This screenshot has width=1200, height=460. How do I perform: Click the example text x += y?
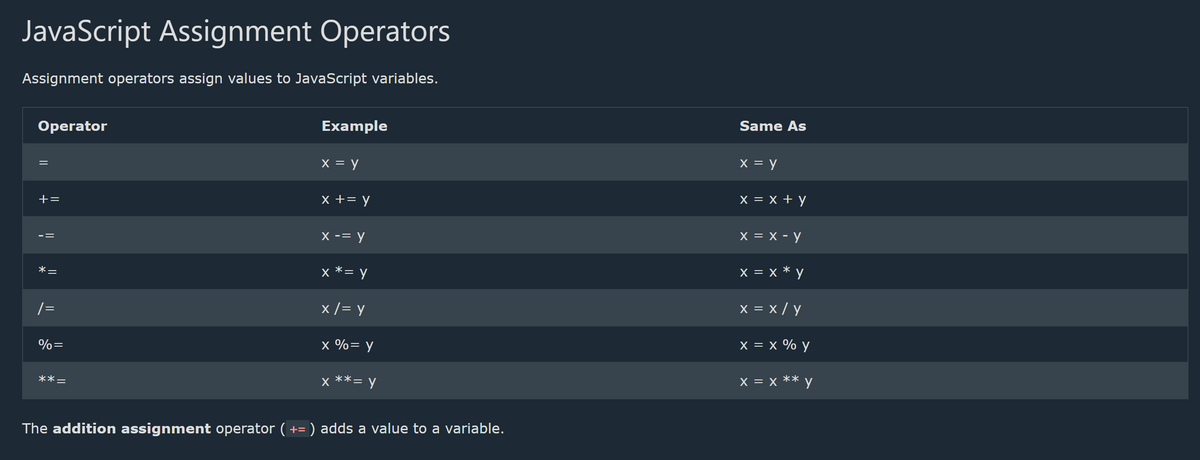point(346,199)
